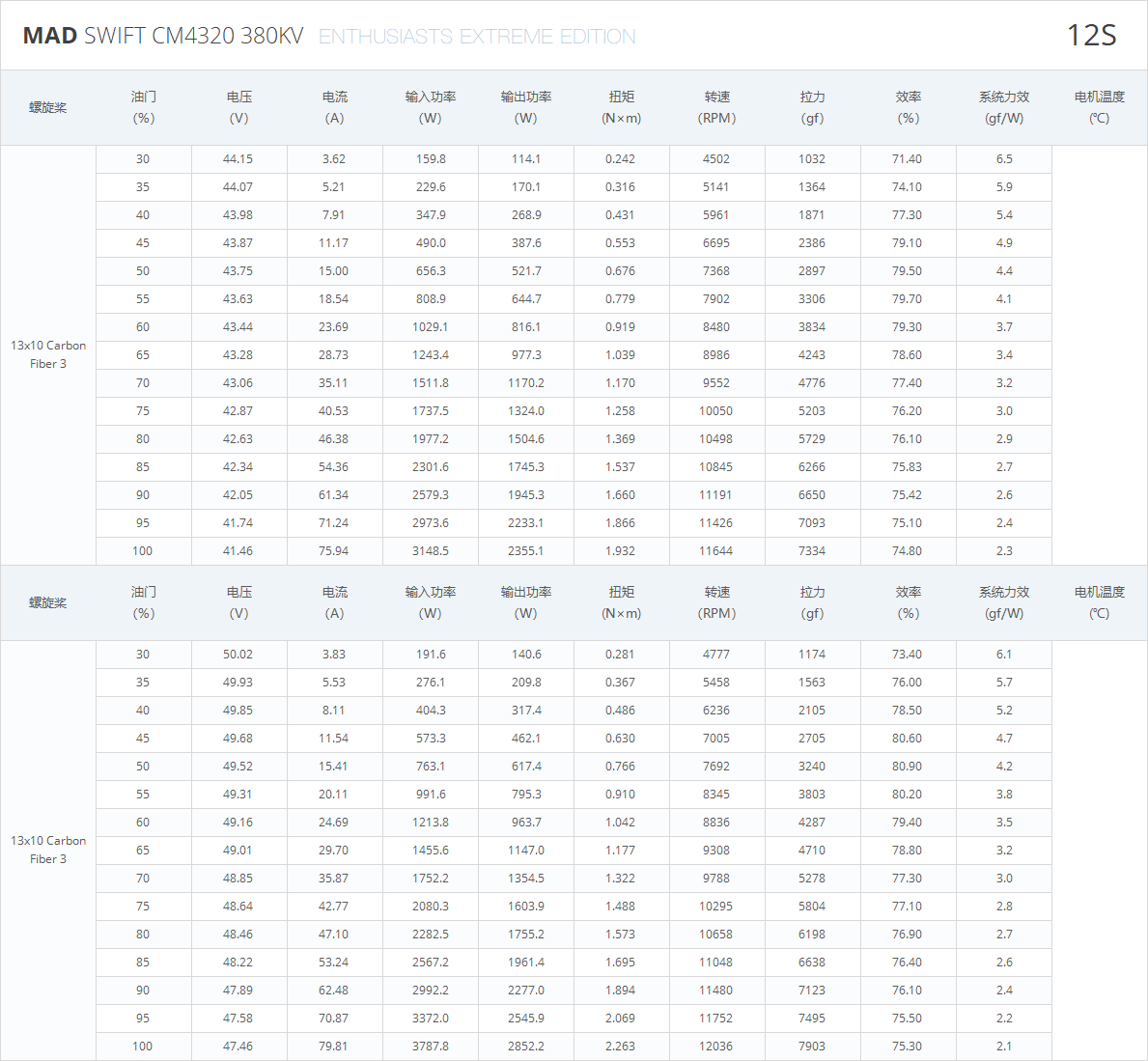Click the MAD SWIFT CM4320 380KV title

[x=163, y=35]
